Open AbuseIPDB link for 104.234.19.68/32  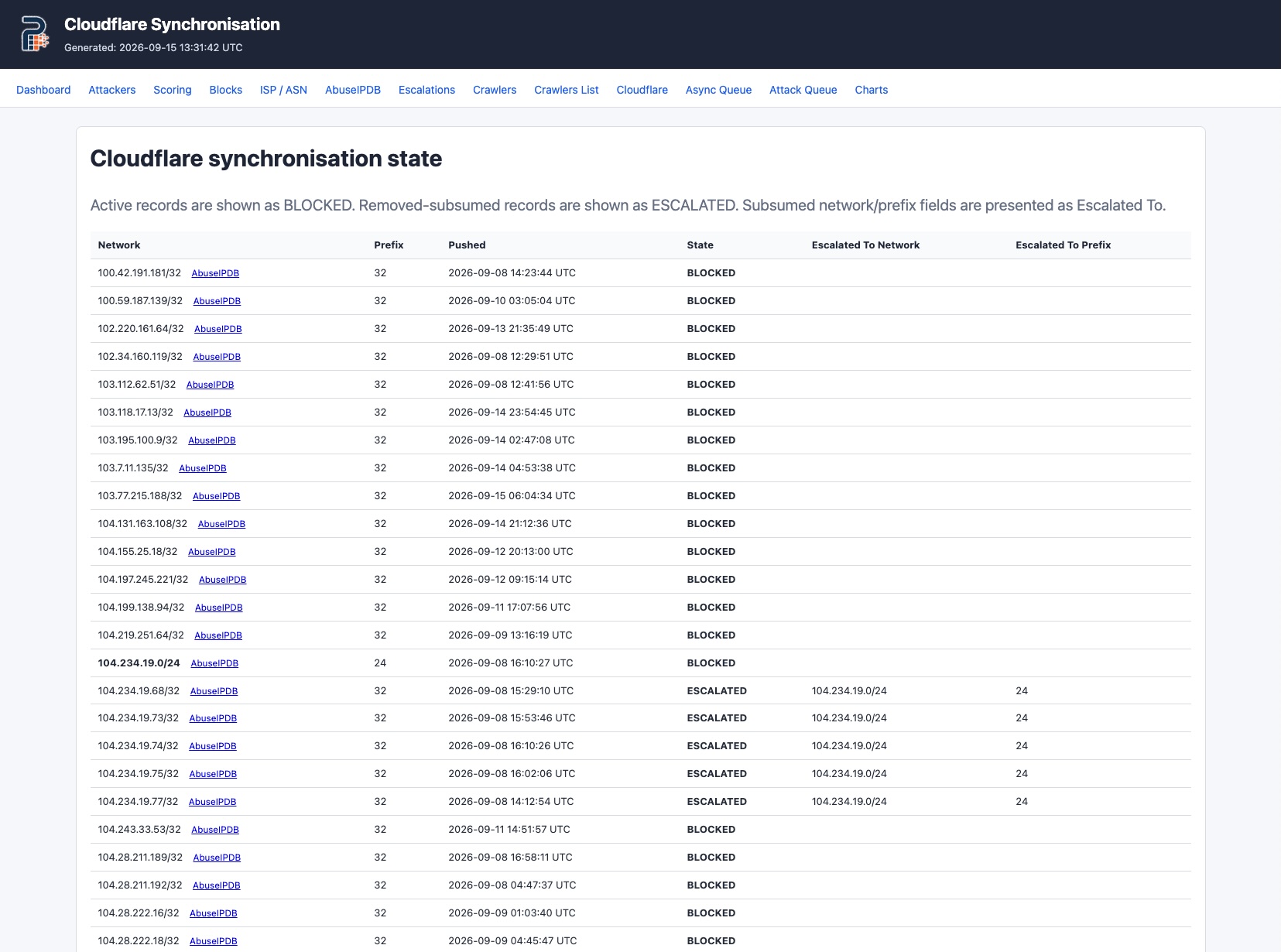tap(214, 691)
